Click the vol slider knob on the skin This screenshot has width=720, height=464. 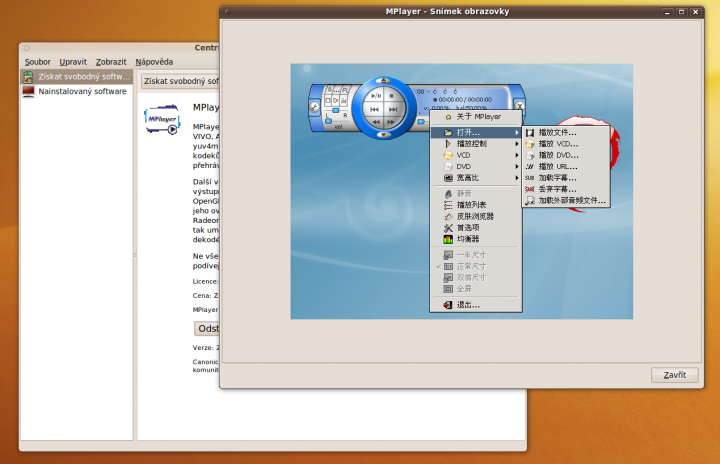pyautogui.click(x=328, y=121)
